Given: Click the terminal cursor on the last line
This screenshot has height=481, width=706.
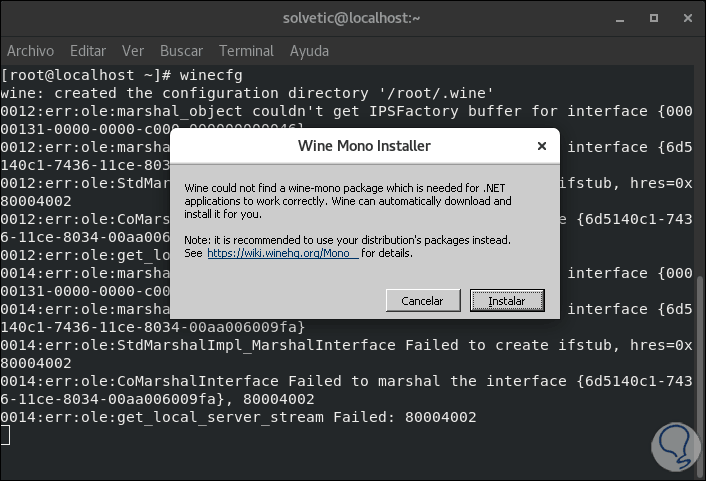Looking at the screenshot, I should coord(6,435).
